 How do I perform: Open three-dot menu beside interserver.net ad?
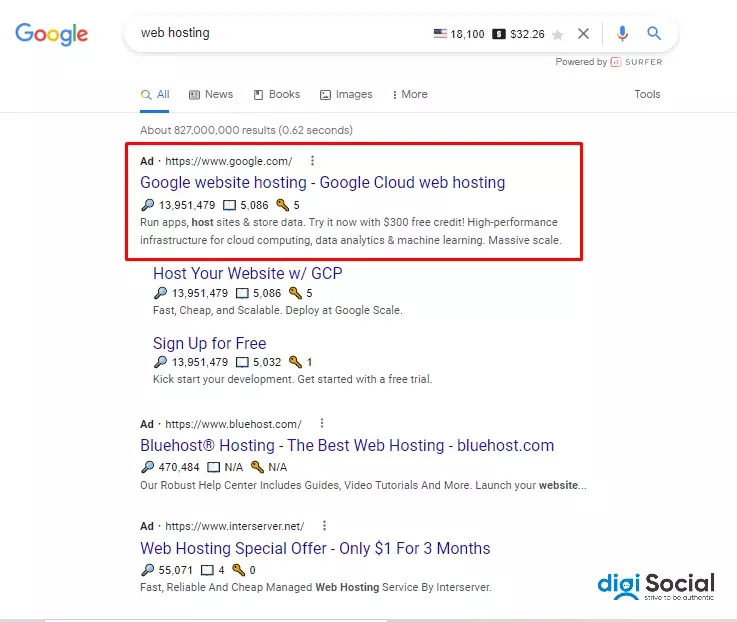[324, 526]
